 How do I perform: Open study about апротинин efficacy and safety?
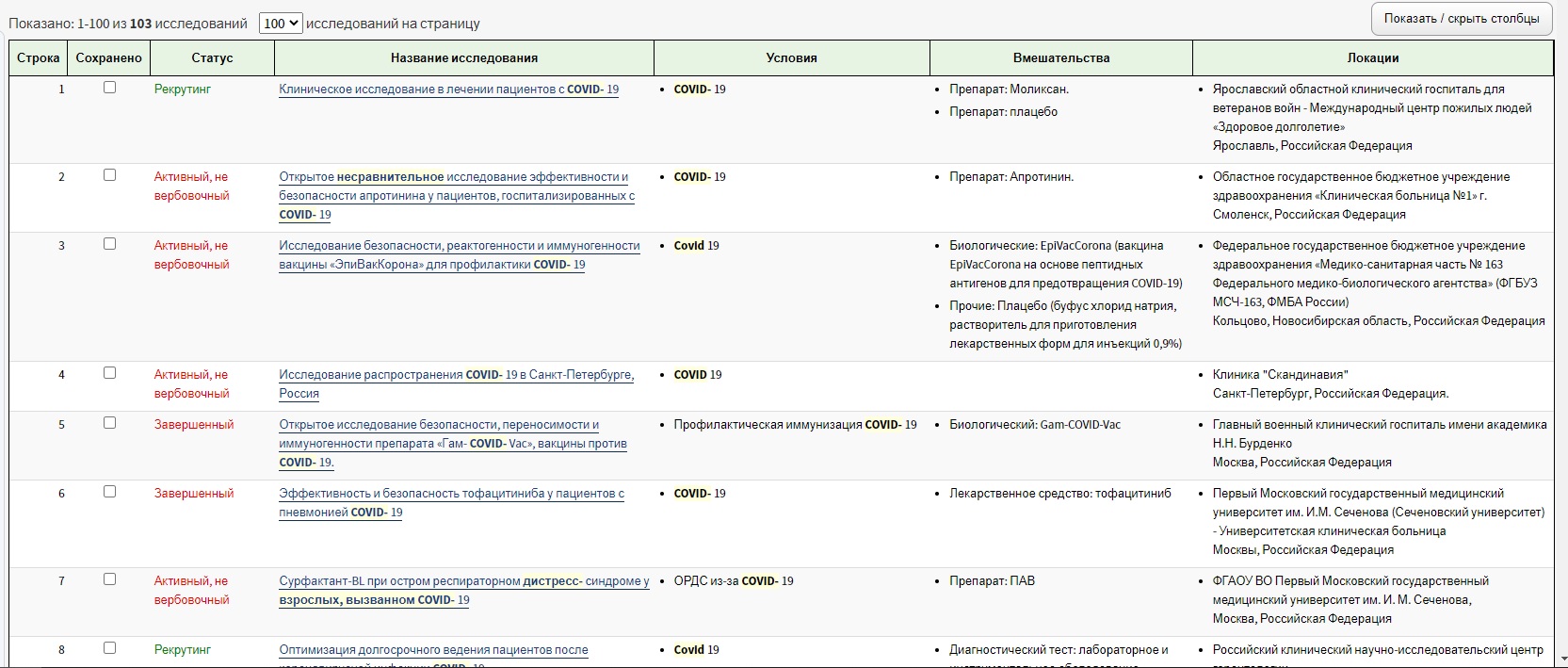(457, 196)
